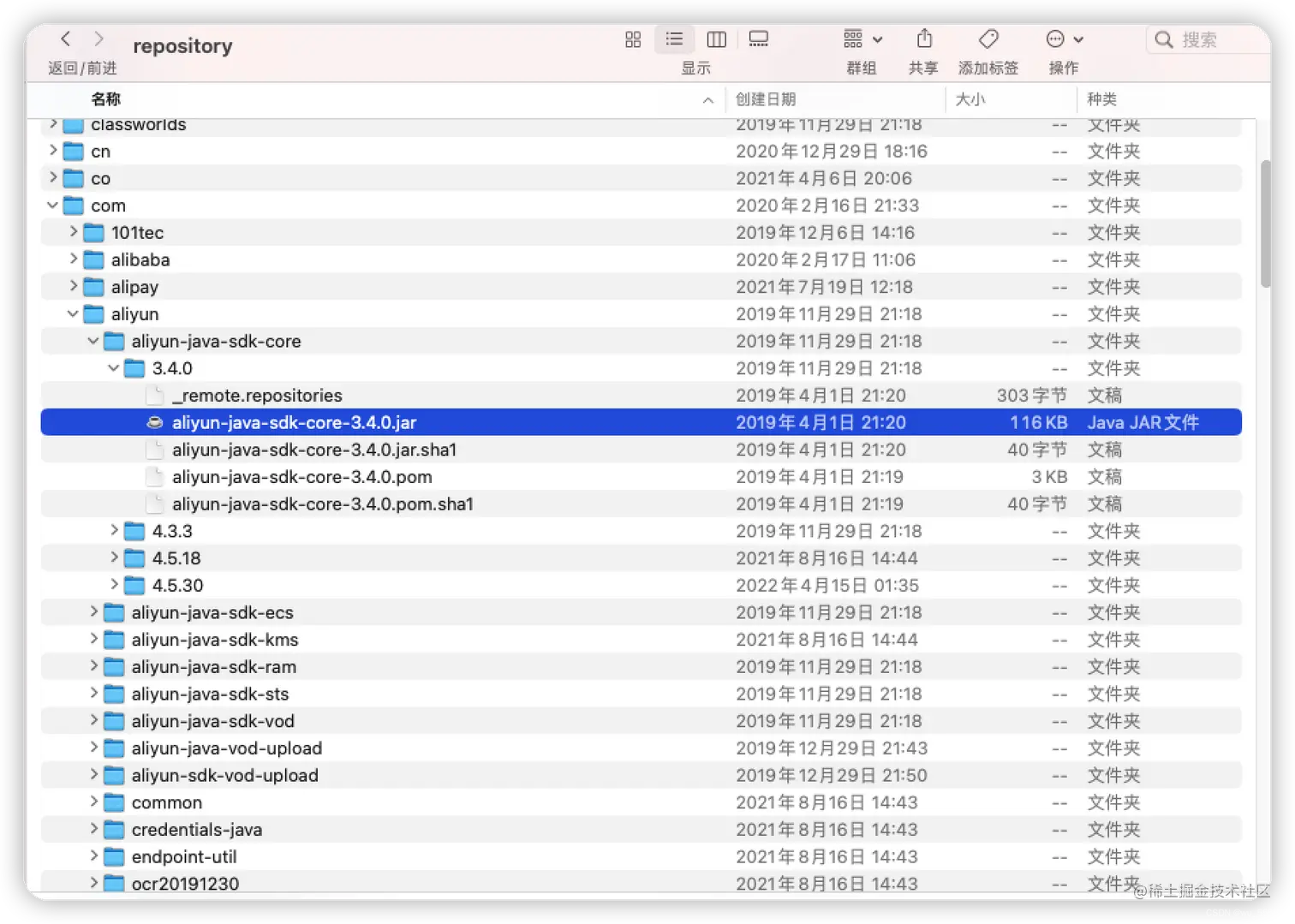Sort by Size (大小) column header
Viewport: 1295px width, 924px height.
[x=970, y=99]
